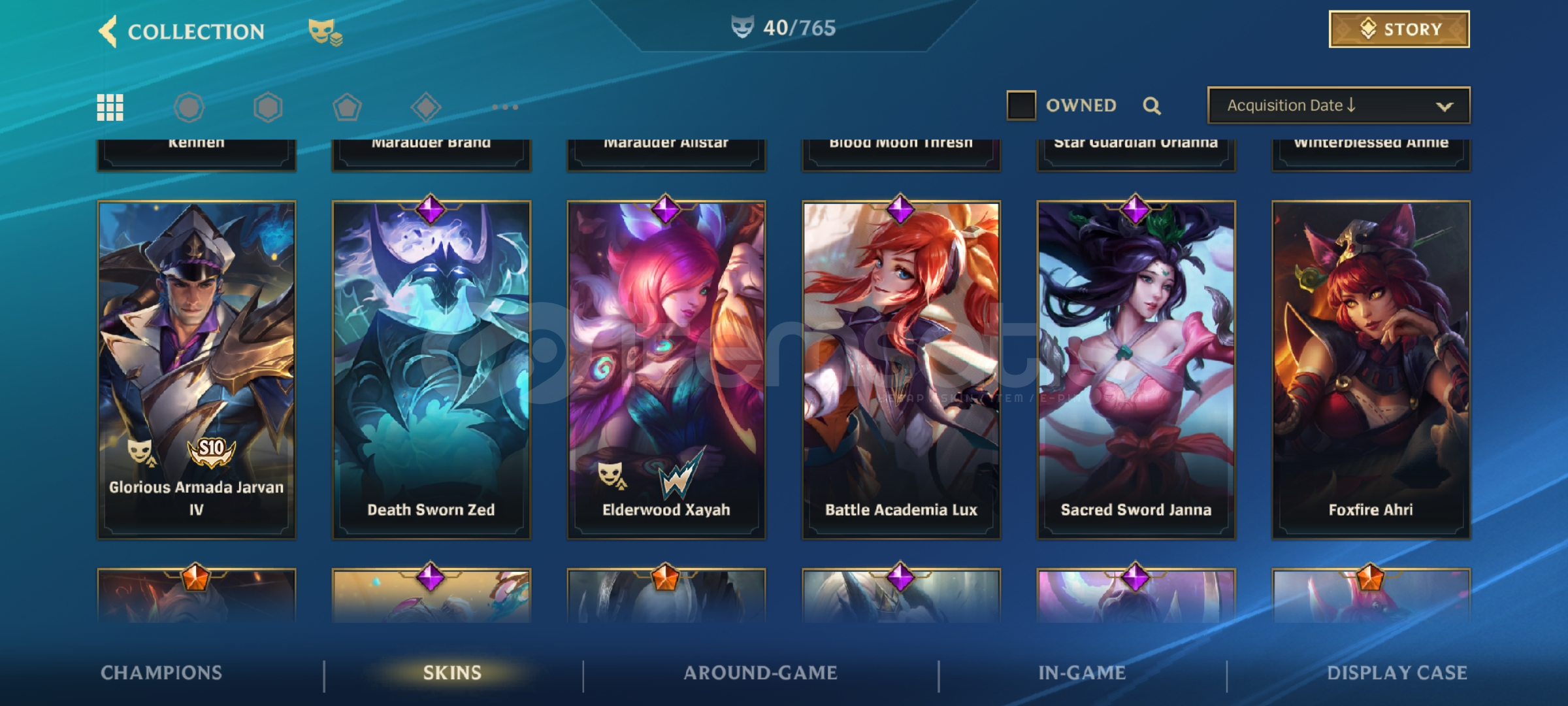Open the Acquisition Date sort dropdown

tap(1339, 105)
